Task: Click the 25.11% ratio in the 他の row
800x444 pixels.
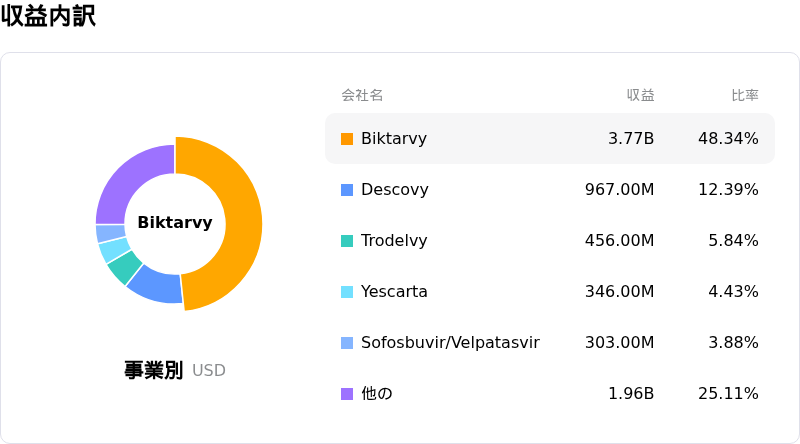Action: point(728,393)
